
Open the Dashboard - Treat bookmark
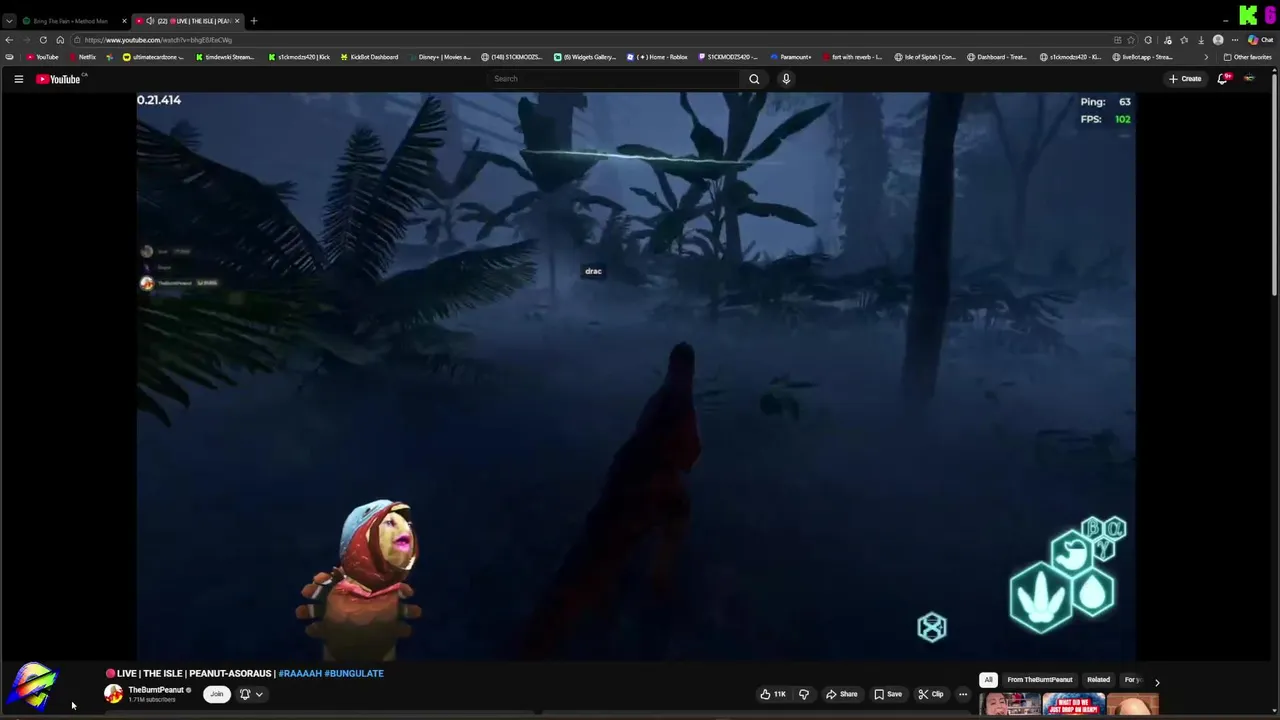point(997,57)
